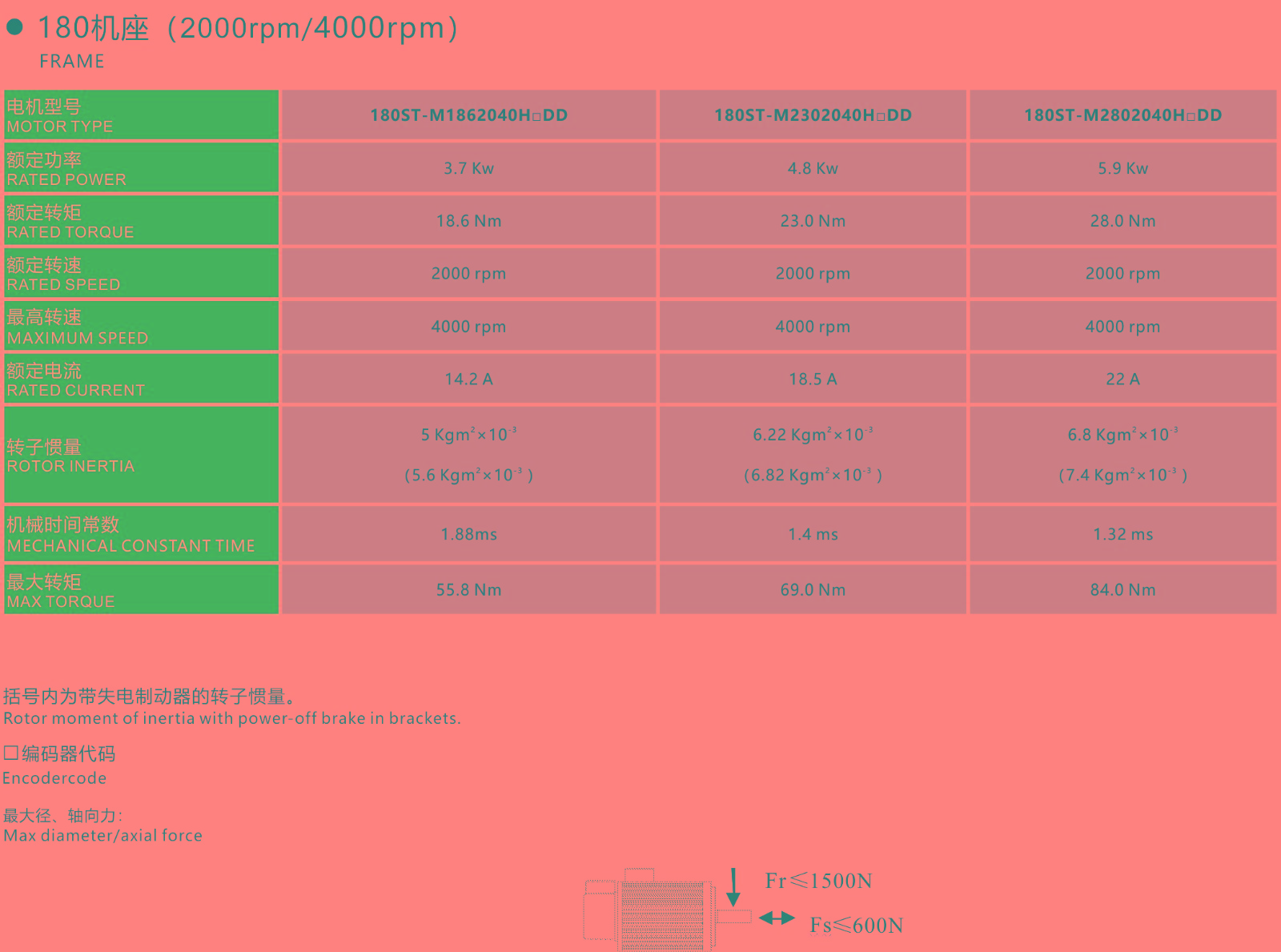Click the square symbol before 编码器代码

10,753
